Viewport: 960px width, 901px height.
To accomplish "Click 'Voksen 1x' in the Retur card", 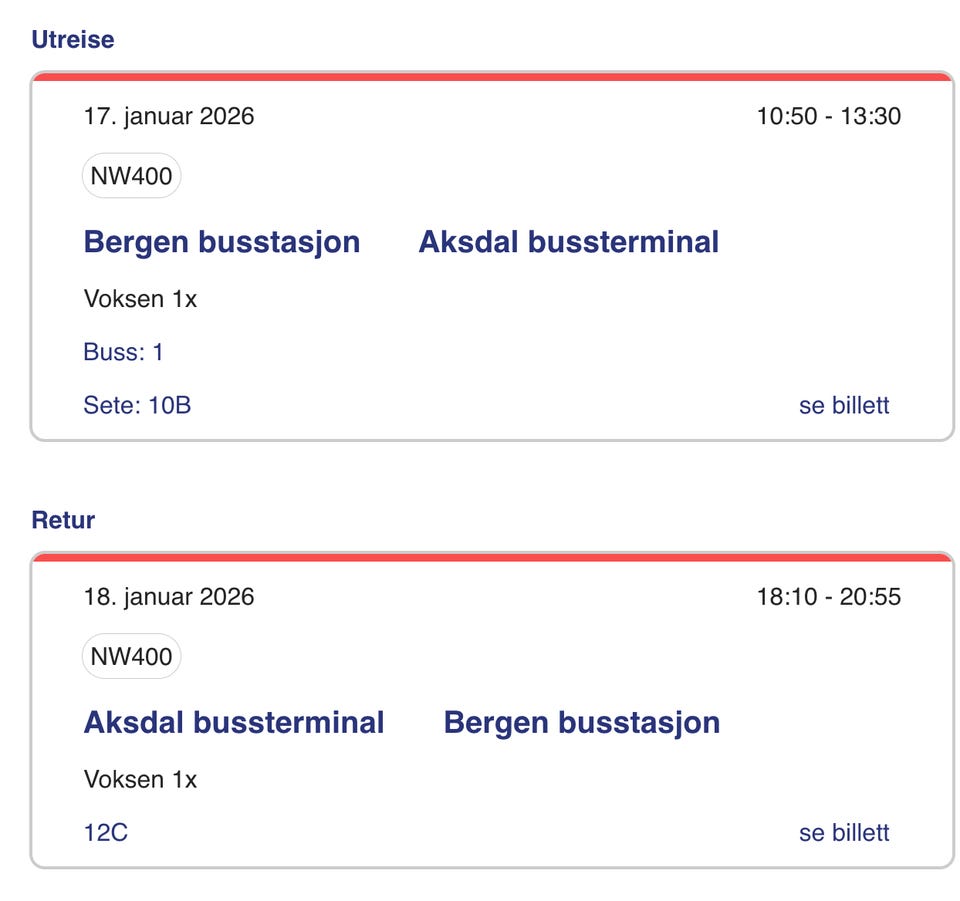I will [x=140, y=779].
